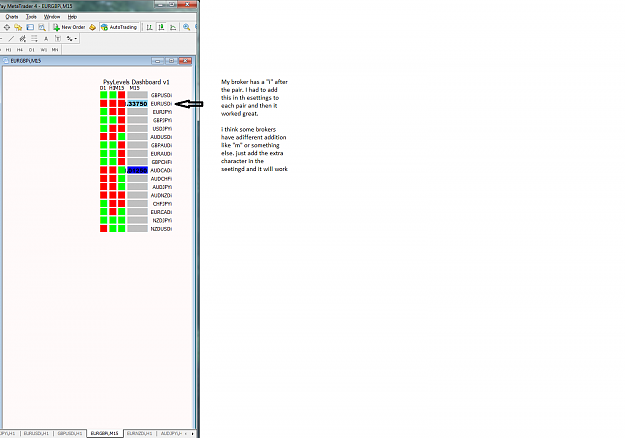Click the USDJPYi pair label
The width and height of the screenshot is (625, 438).
[162, 129]
